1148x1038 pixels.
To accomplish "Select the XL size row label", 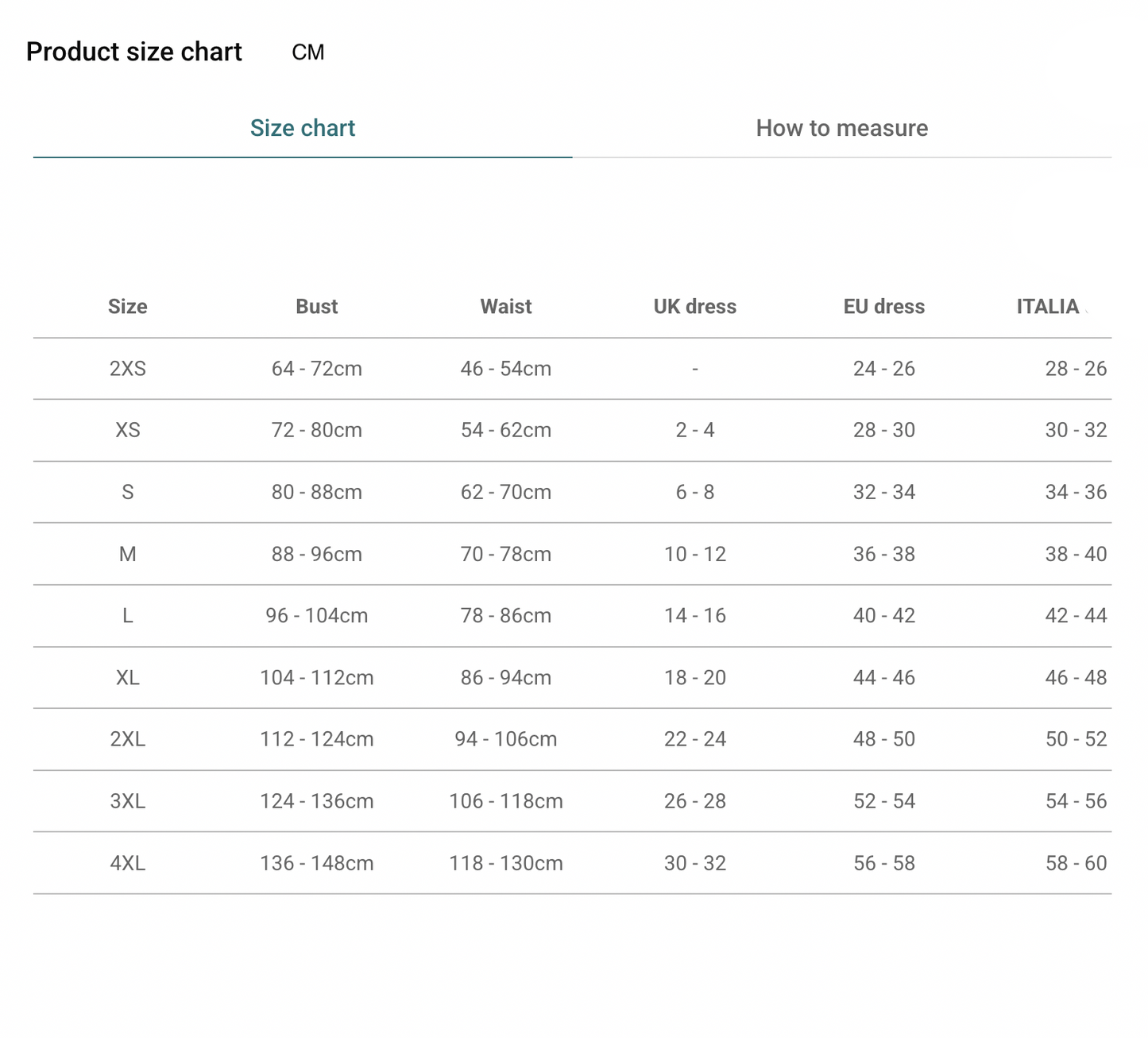I will click(x=127, y=678).
